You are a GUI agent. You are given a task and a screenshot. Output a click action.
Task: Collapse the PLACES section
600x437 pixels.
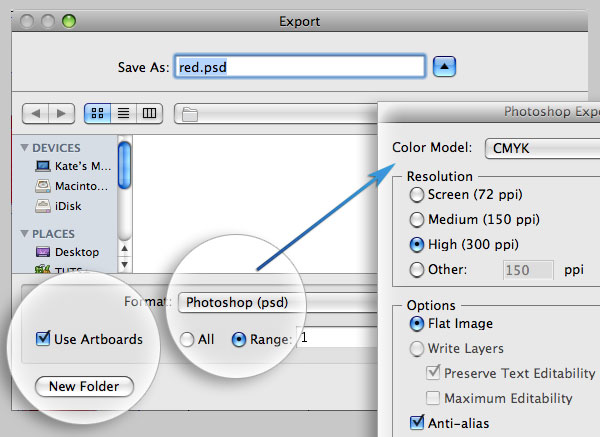(24, 233)
